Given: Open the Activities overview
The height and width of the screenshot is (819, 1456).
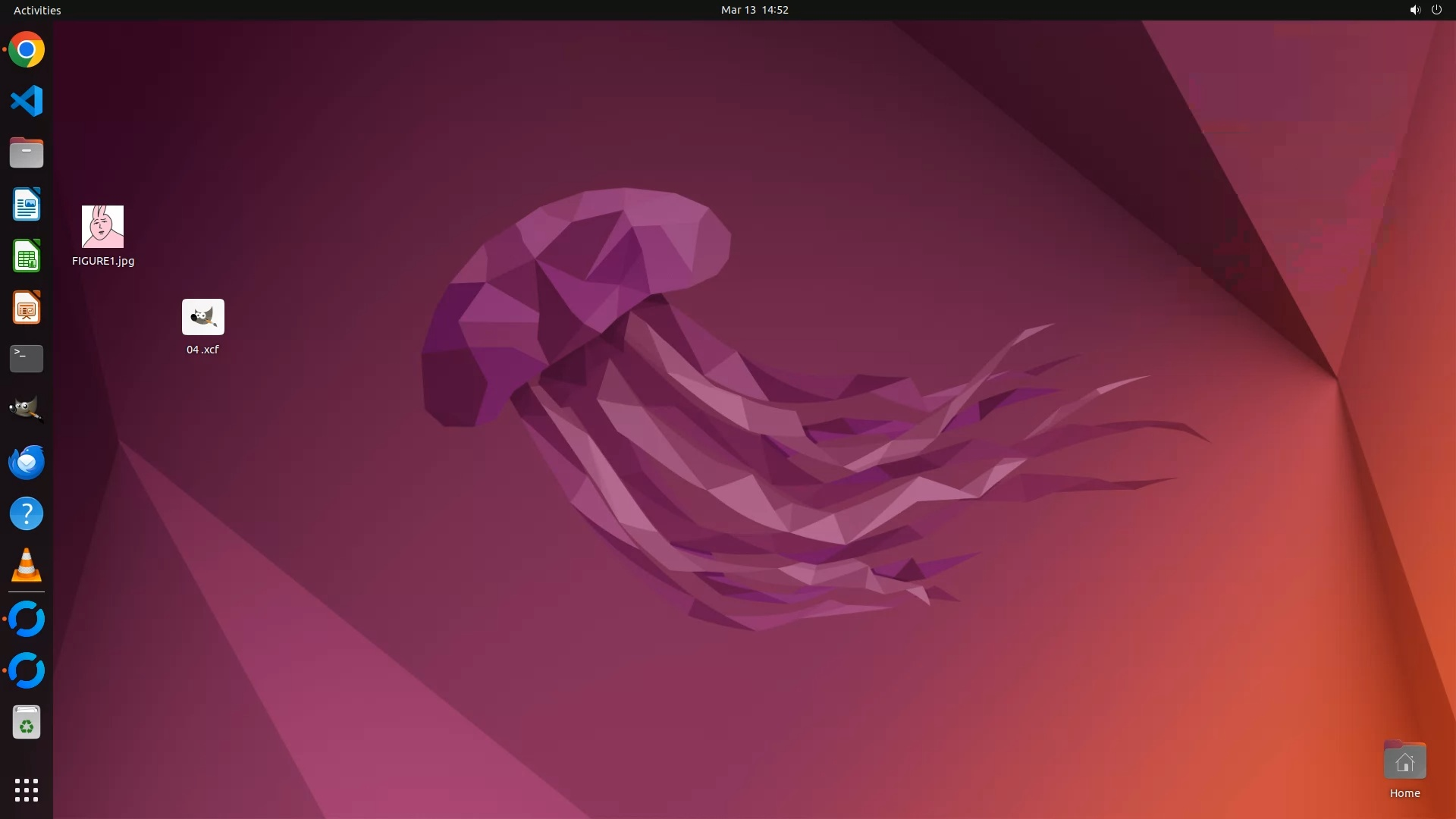Looking at the screenshot, I should [x=37, y=10].
